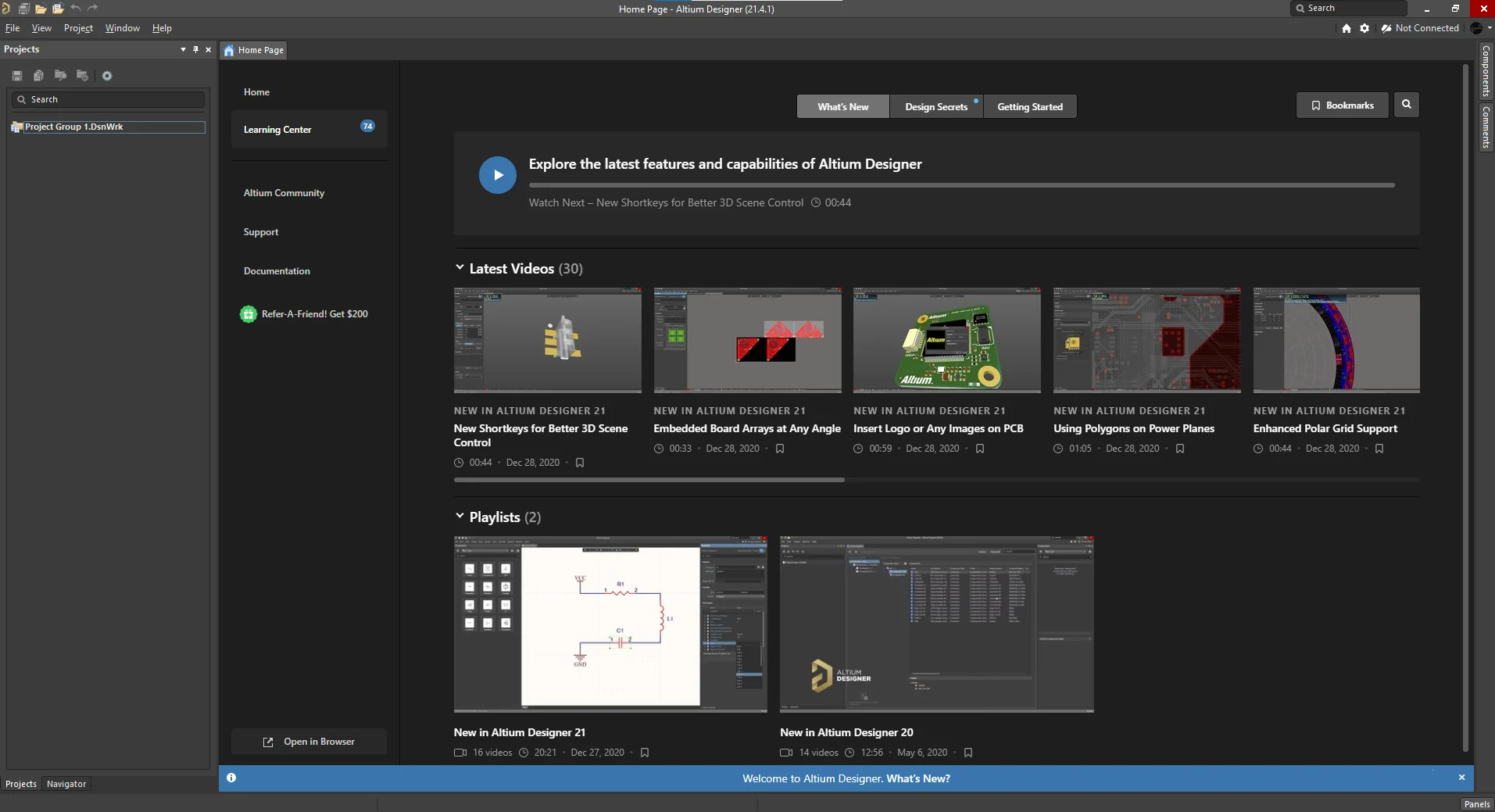1495x812 pixels.
Task: Close the Projects panel
Action: 208,49
